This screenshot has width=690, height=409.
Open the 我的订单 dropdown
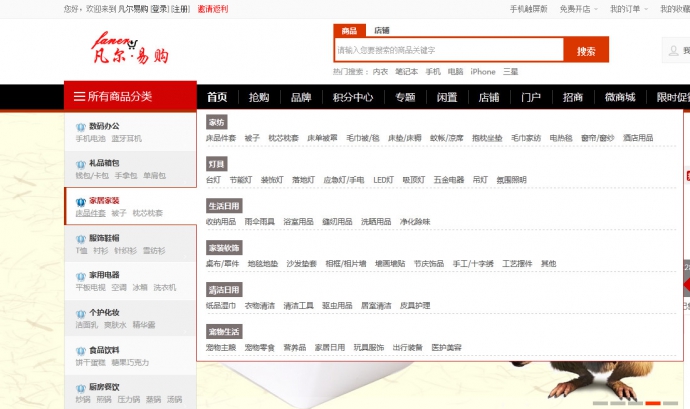pyautogui.click(x=629, y=9)
